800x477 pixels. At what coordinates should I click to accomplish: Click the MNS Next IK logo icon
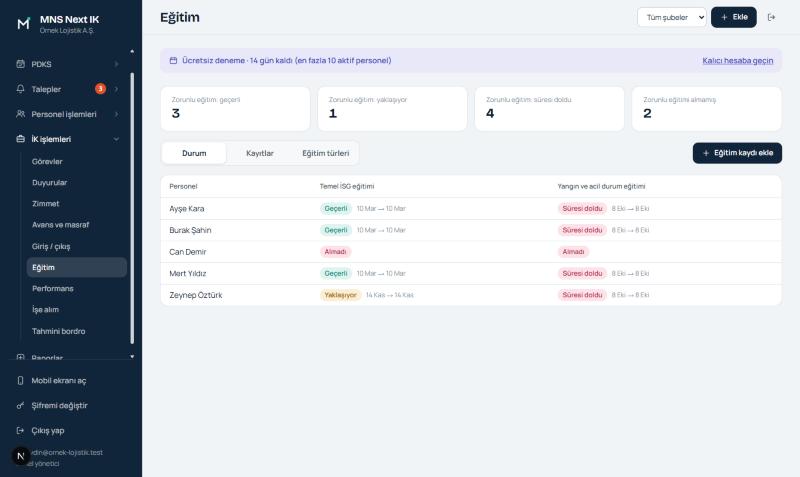point(23,23)
